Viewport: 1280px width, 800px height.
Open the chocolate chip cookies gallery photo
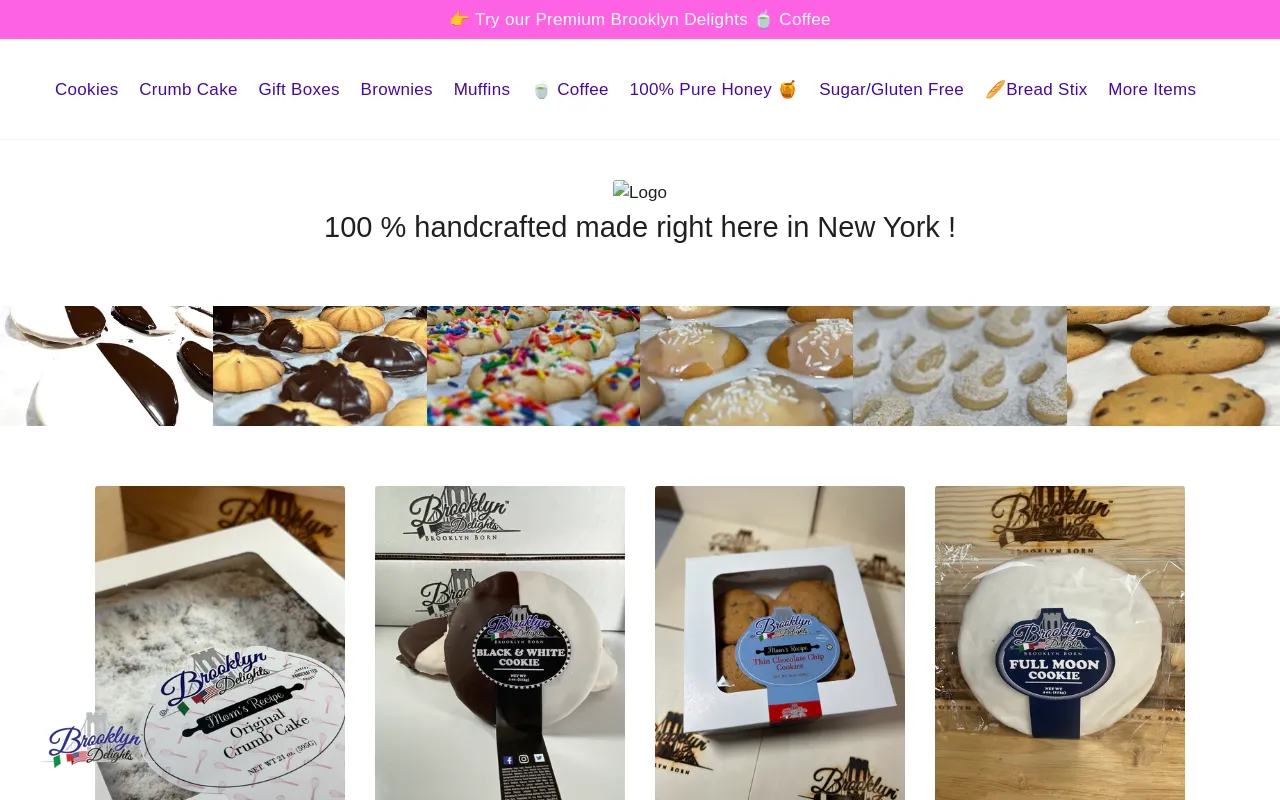(x=1173, y=366)
